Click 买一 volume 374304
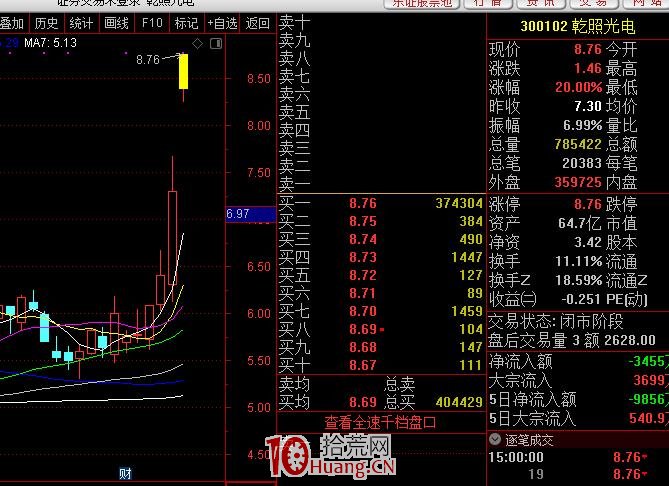669x486 pixels. click(459, 203)
